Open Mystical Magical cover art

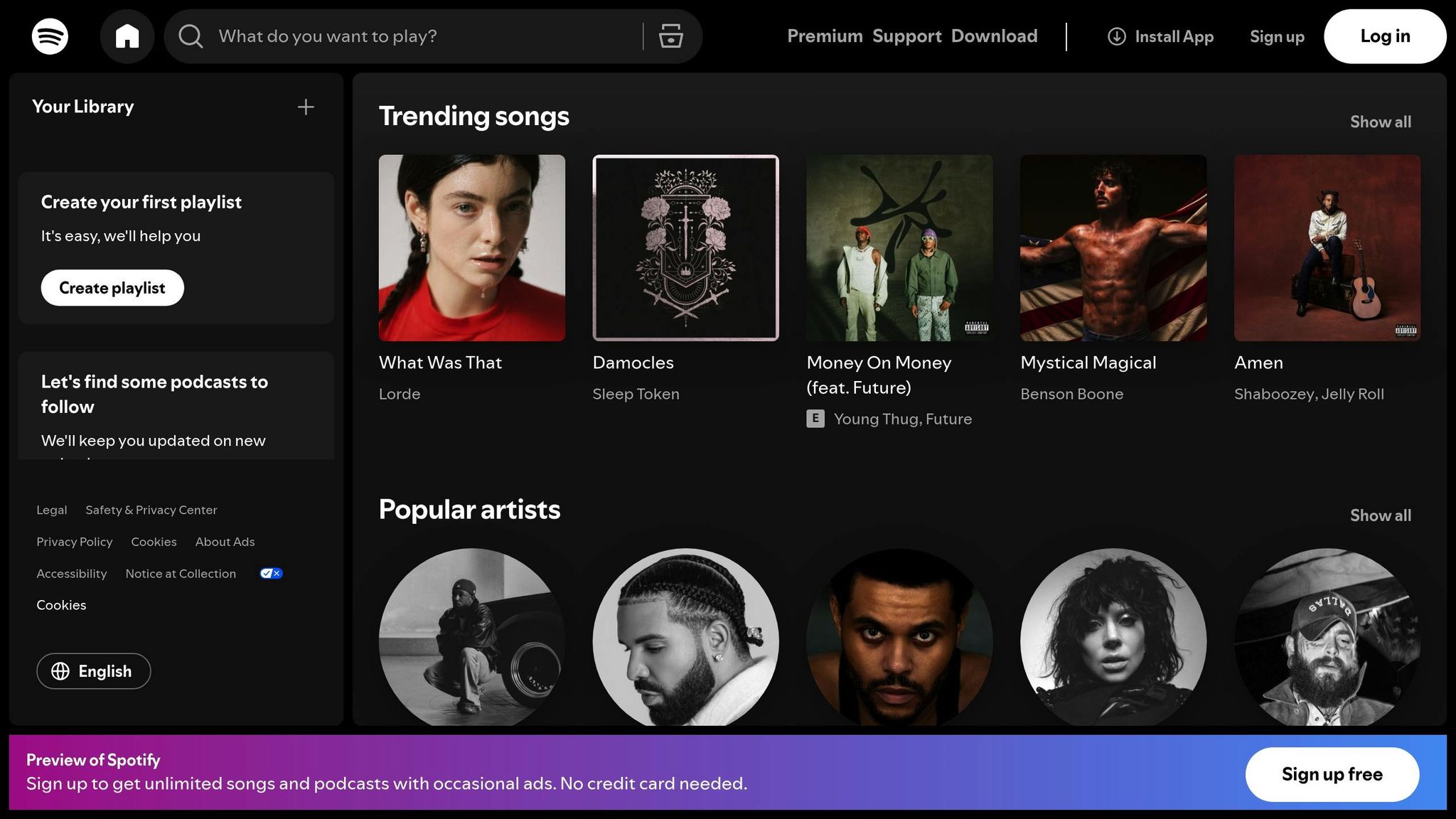tap(1113, 248)
